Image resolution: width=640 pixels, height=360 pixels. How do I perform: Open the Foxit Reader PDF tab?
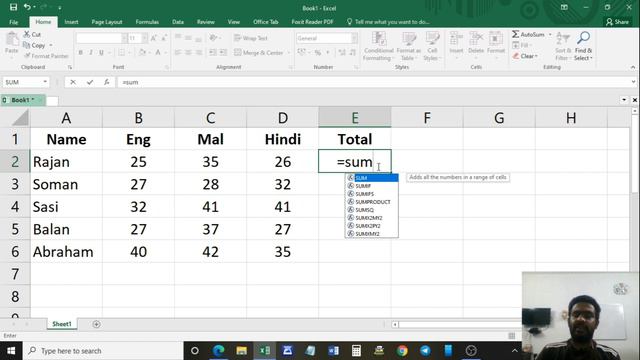312,22
